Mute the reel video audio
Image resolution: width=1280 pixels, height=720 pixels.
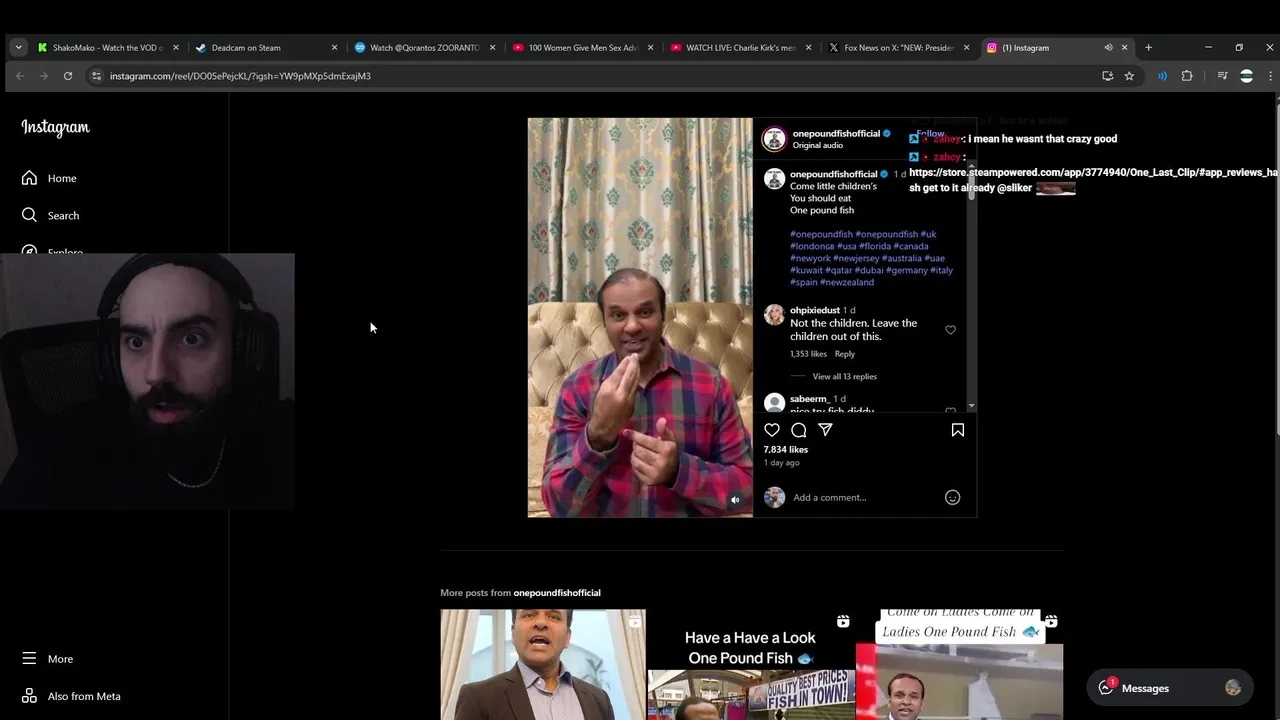coord(735,500)
